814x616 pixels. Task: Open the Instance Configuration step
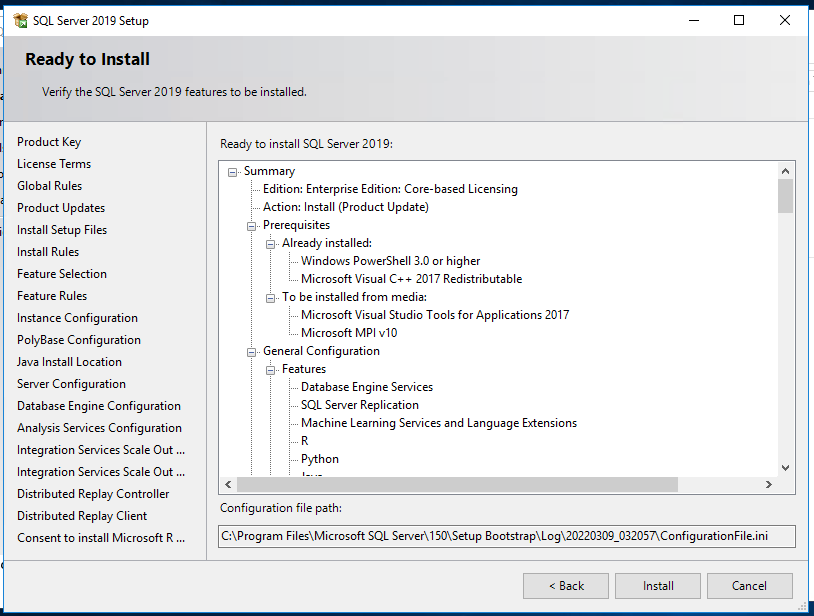point(77,318)
